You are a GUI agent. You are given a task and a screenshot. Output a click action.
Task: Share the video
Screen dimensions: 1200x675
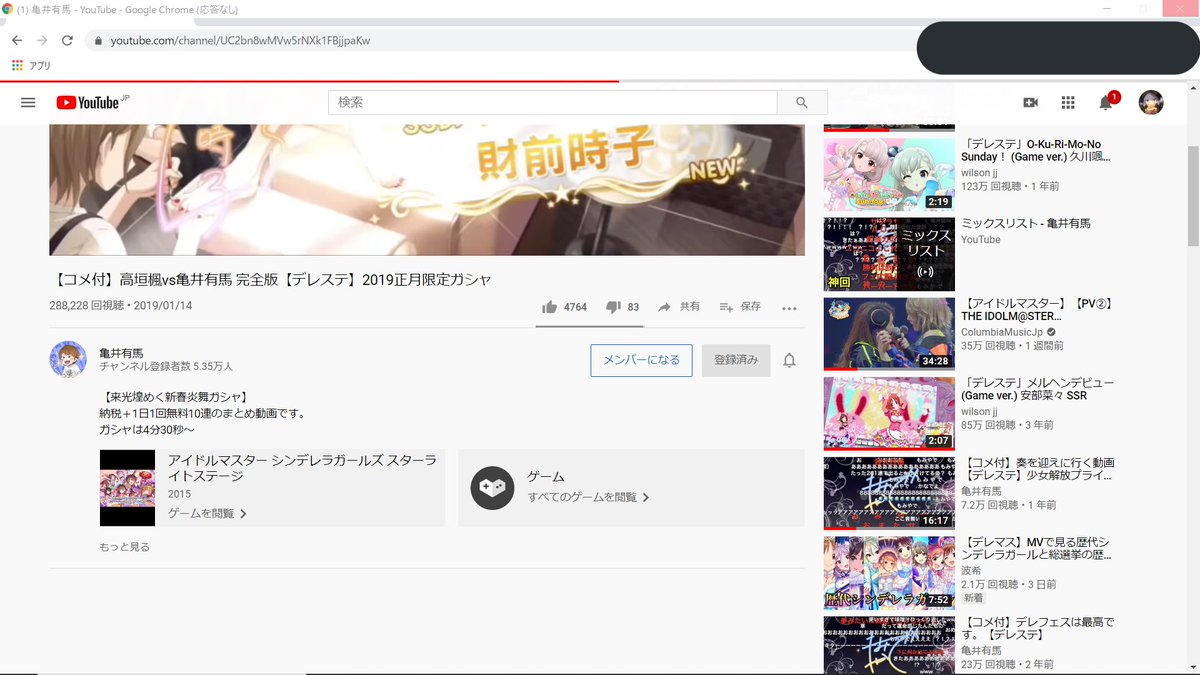pyautogui.click(x=679, y=307)
